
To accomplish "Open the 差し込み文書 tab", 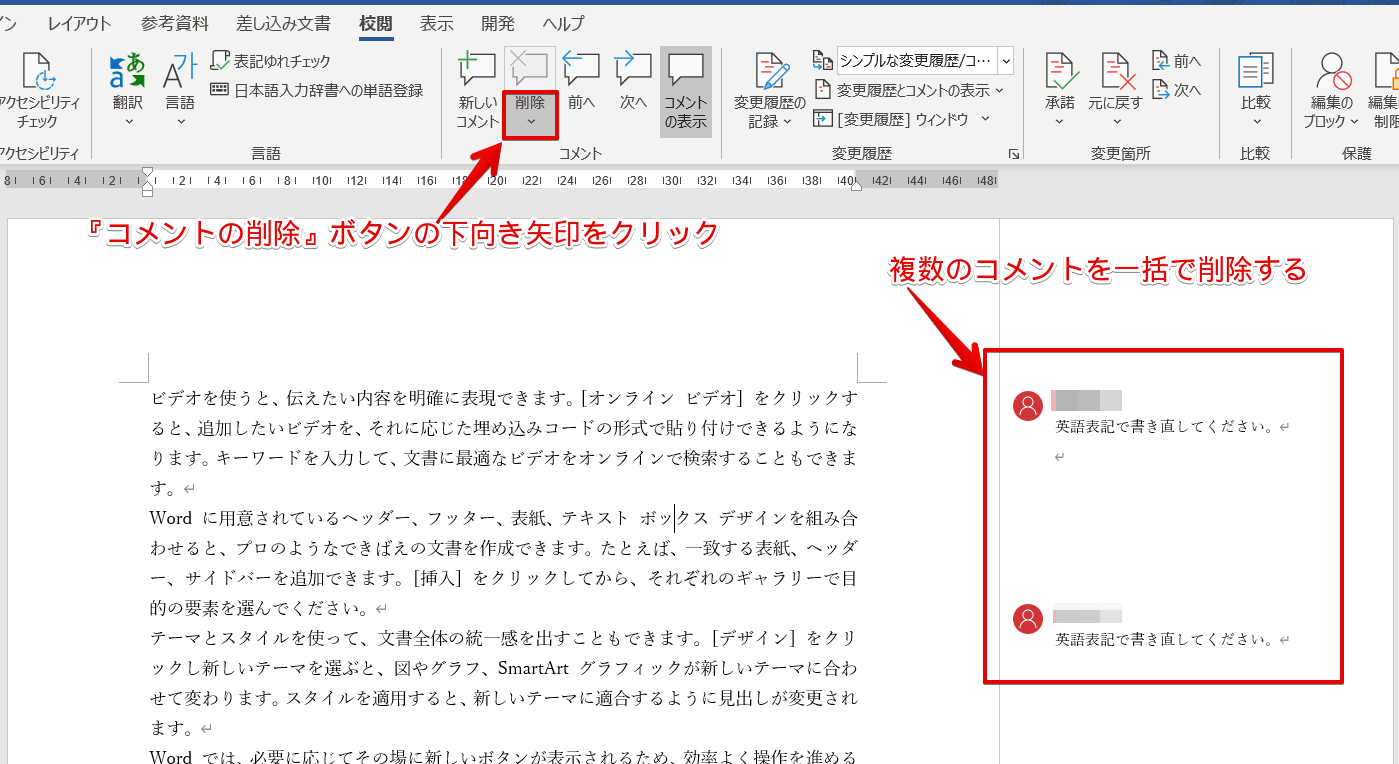I will point(284,23).
